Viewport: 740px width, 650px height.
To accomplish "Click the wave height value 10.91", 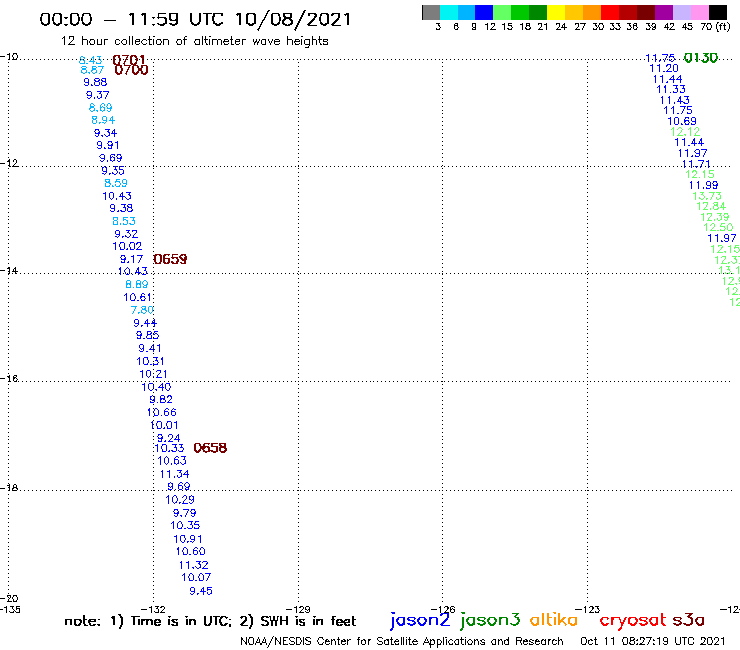I will click(x=188, y=539).
